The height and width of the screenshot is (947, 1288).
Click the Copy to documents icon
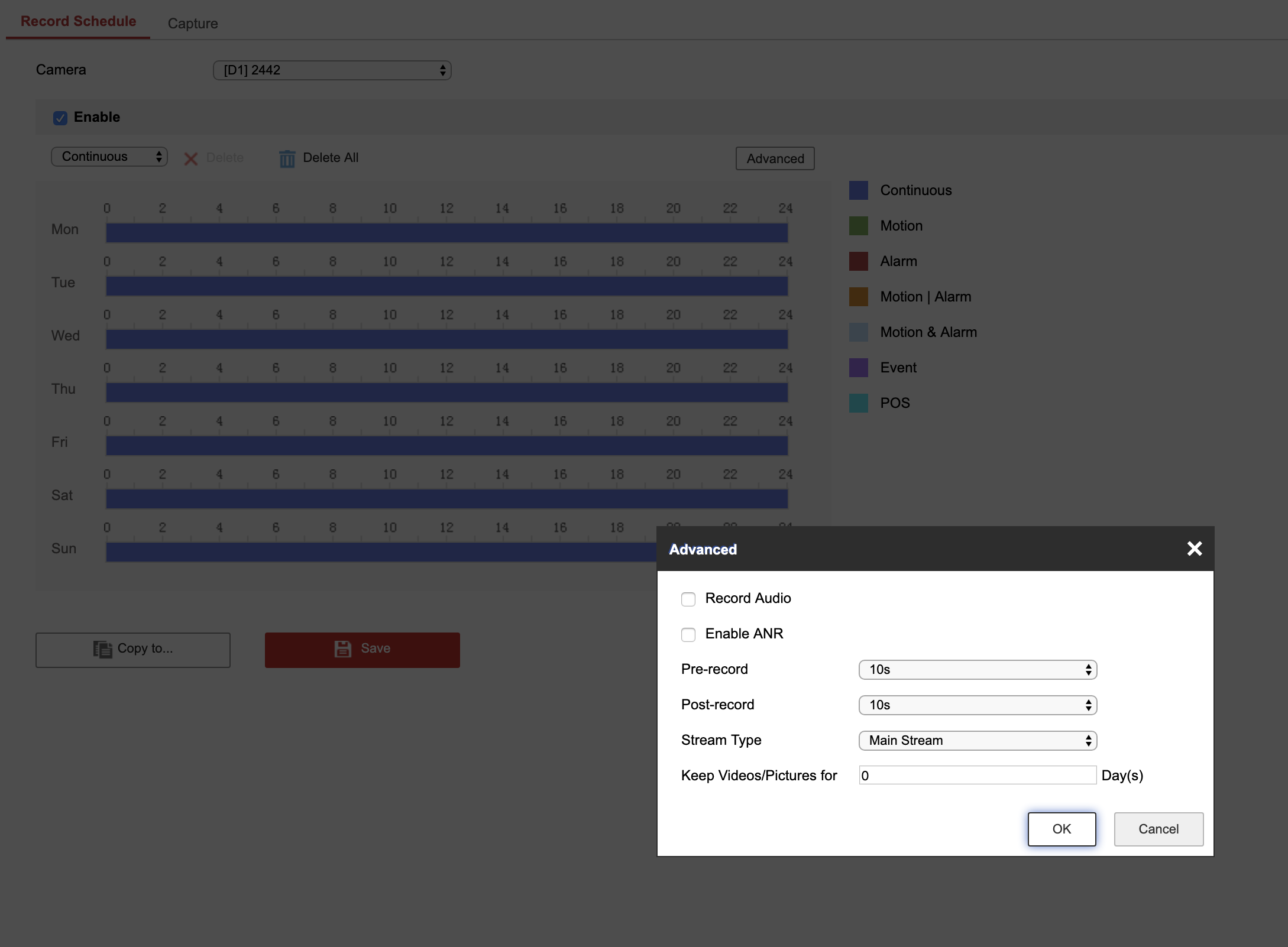click(102, 649)
